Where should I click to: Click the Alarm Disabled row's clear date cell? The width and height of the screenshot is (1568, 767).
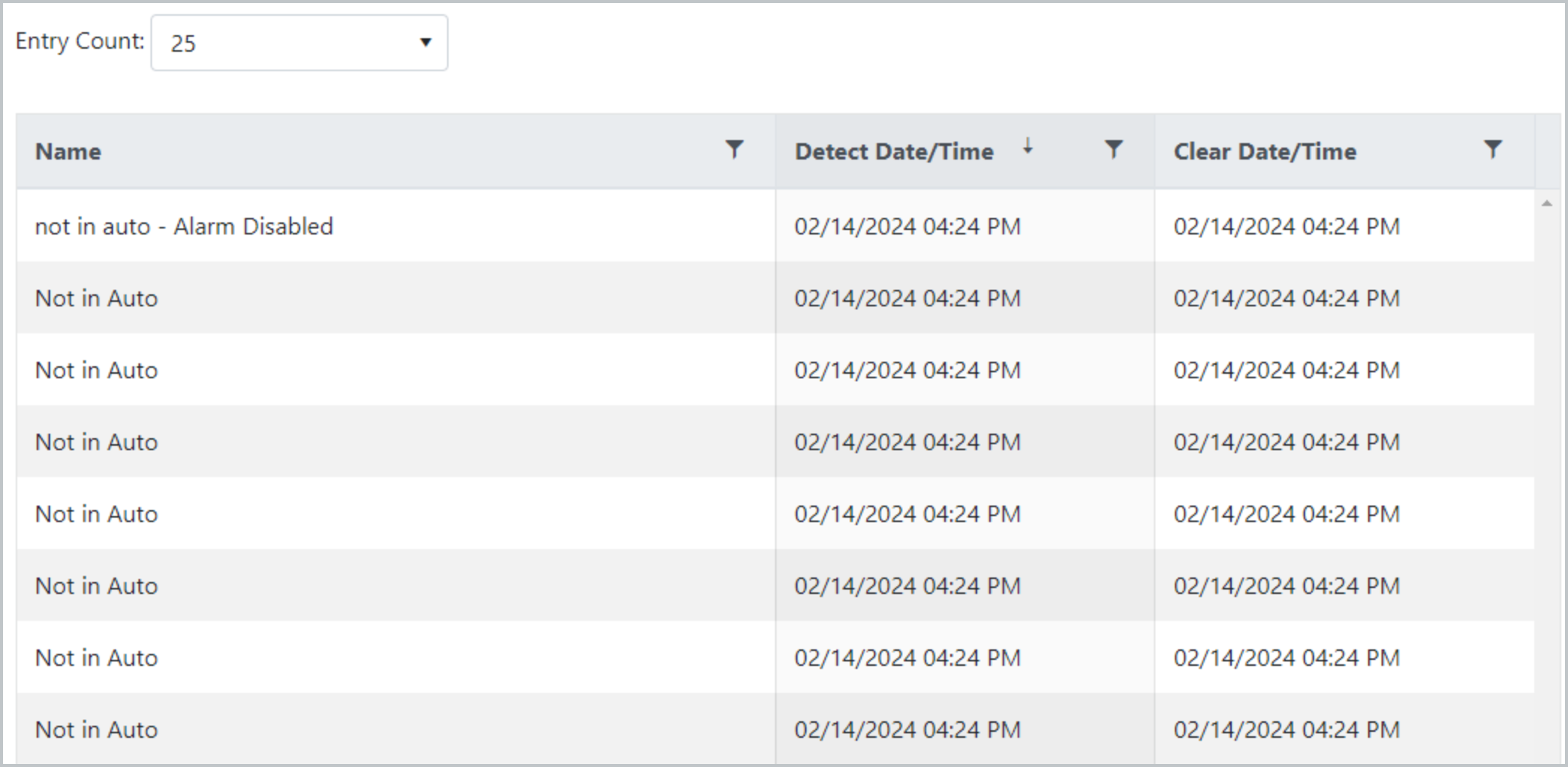1286,226
